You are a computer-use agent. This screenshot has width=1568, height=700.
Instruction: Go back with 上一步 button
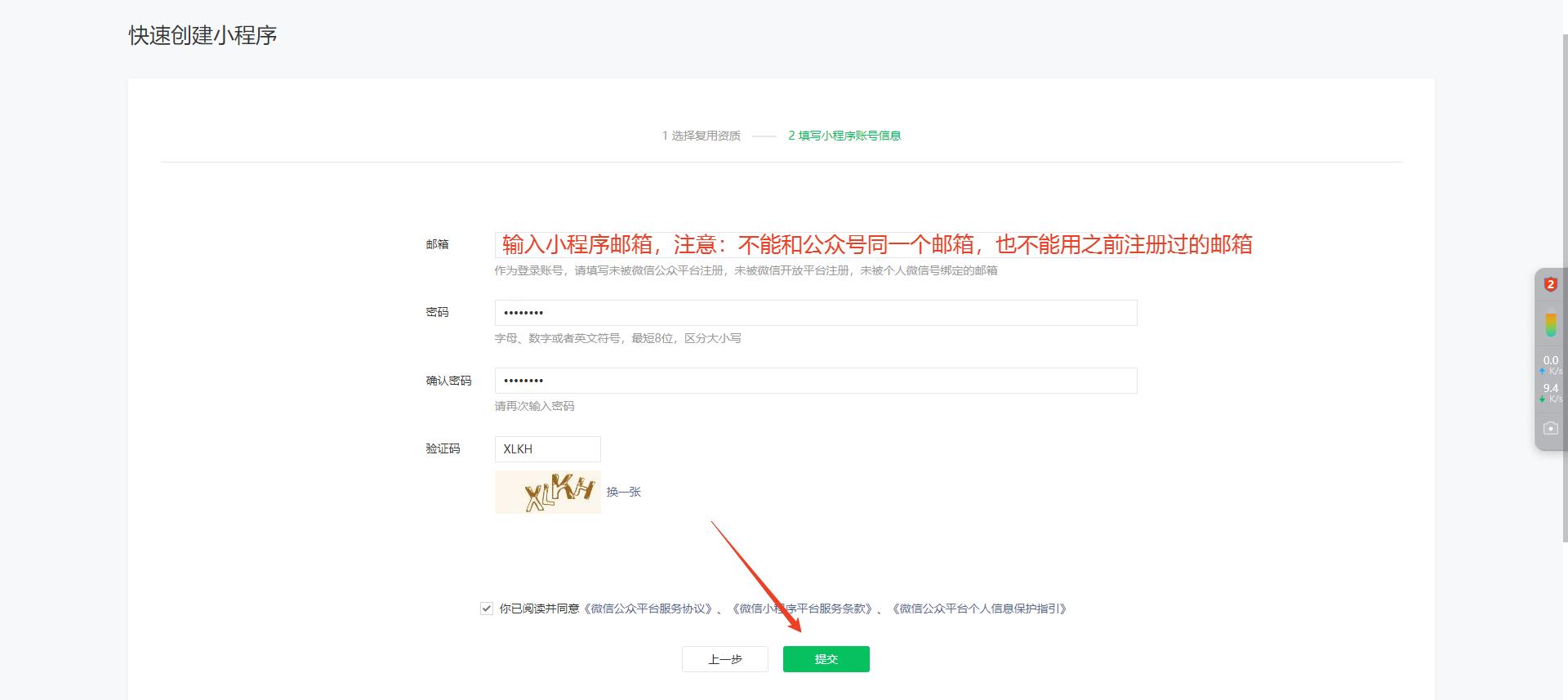click(x=725, y=659)
